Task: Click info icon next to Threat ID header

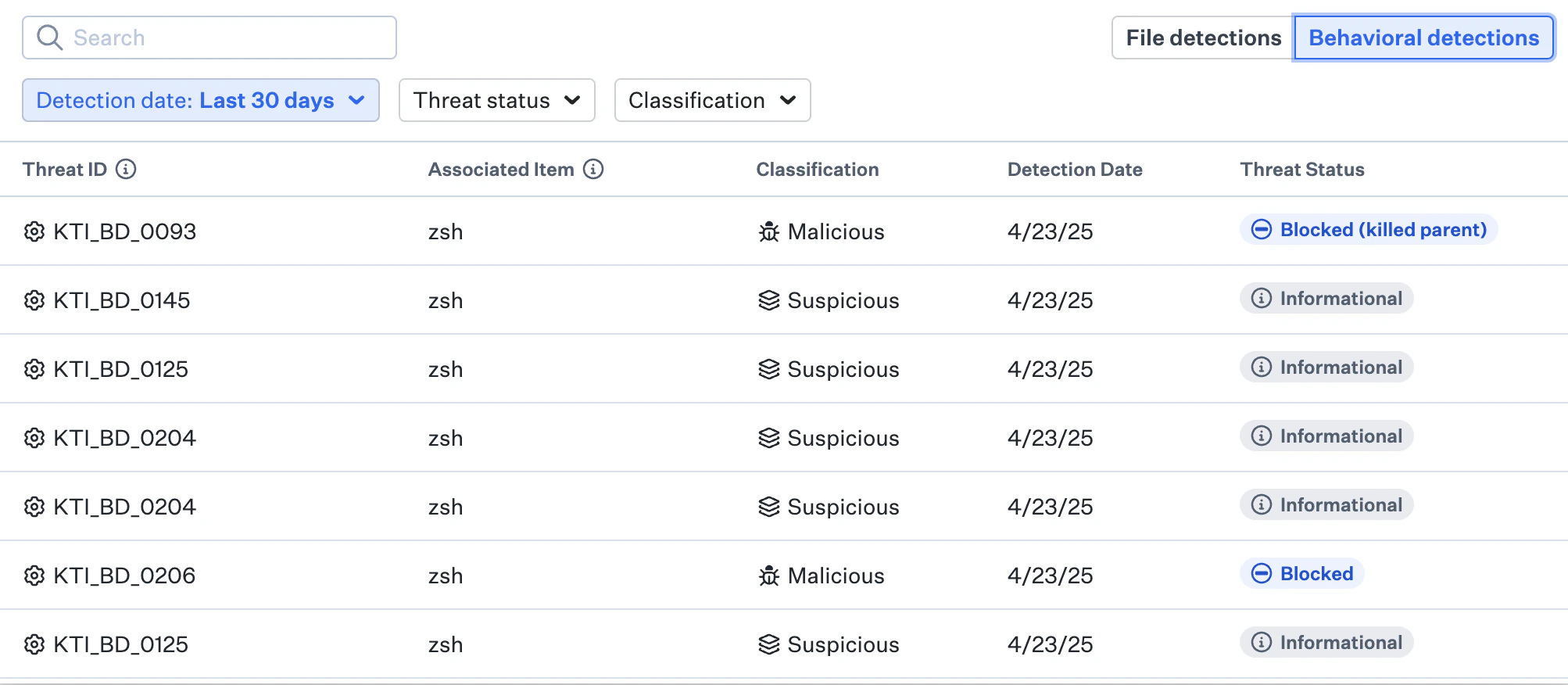Action: click(126, 169)
